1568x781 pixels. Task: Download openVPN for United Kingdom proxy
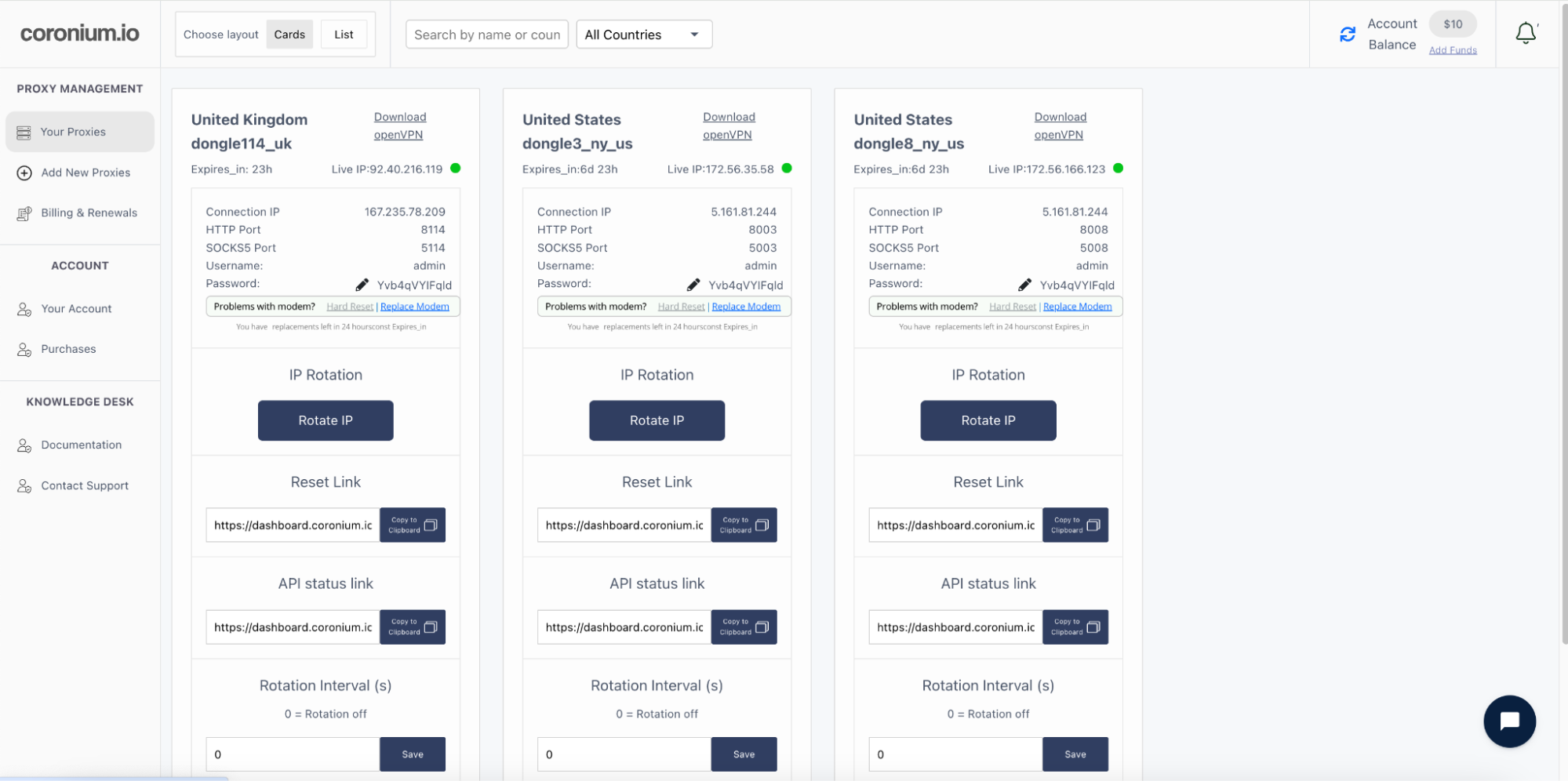click(x=400, y=125)
